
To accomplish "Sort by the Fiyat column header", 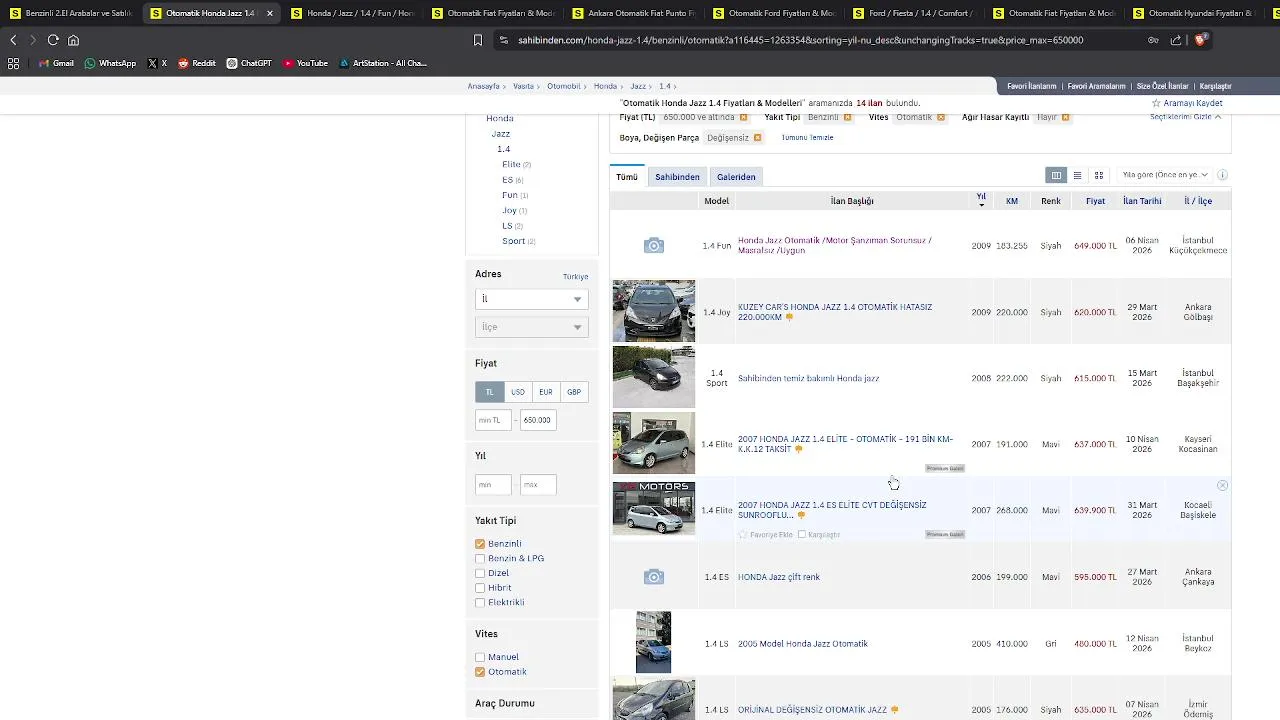I will pos(1095,201).
